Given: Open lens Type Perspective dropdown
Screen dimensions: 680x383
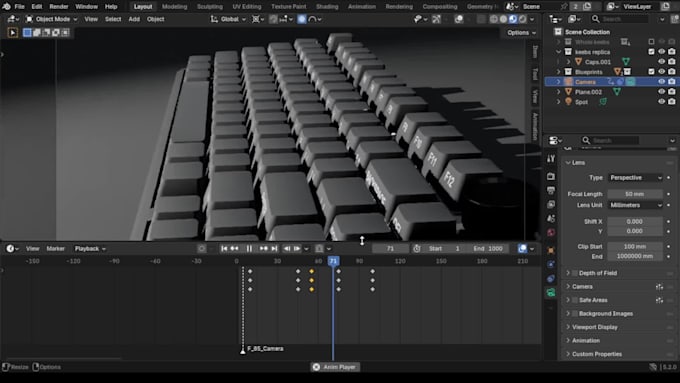Looking at the screenshot, I should 635,177.
